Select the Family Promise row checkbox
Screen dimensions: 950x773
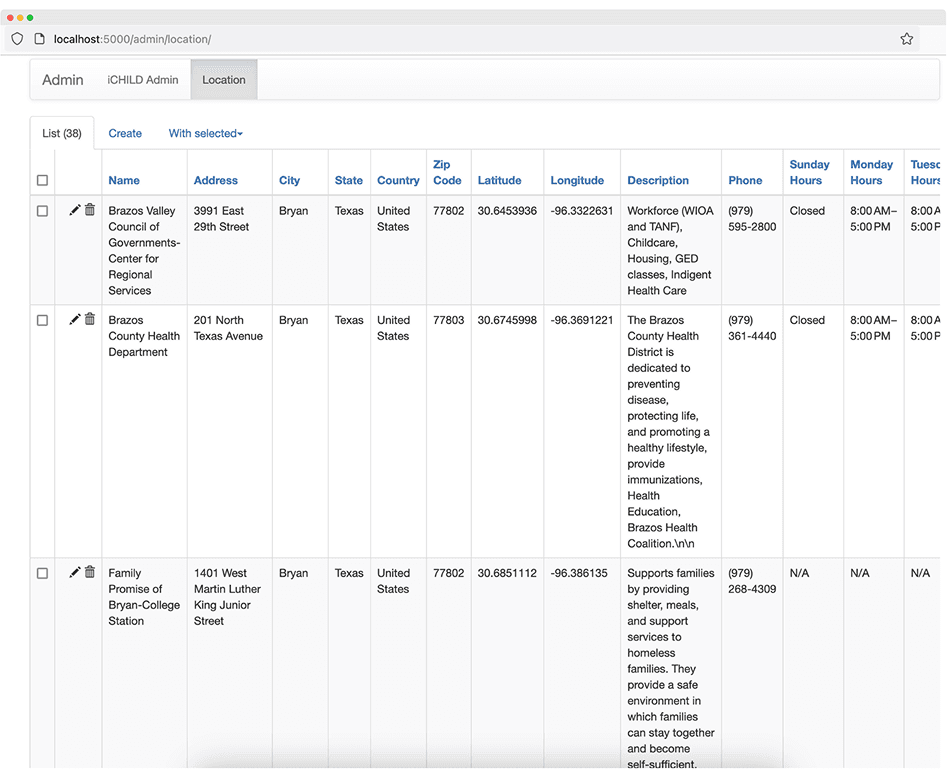(42, 574)
